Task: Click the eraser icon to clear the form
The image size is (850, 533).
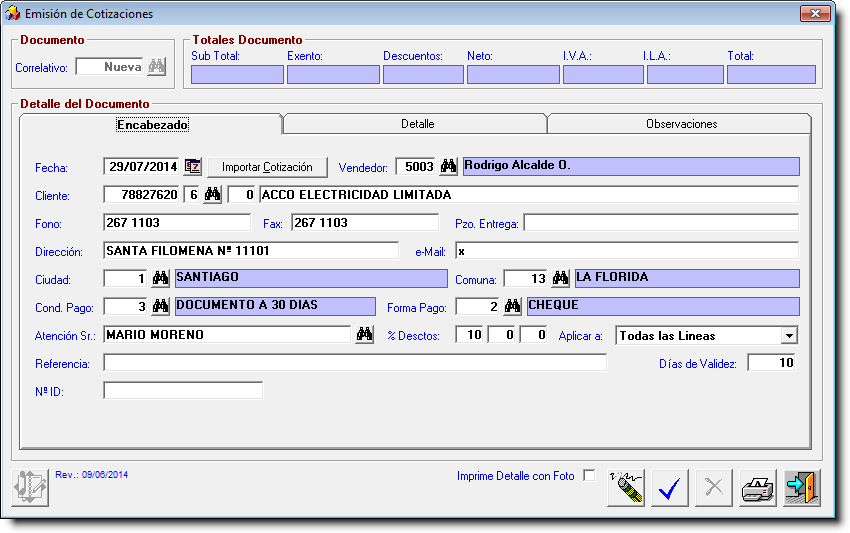Action: point(626,488)
